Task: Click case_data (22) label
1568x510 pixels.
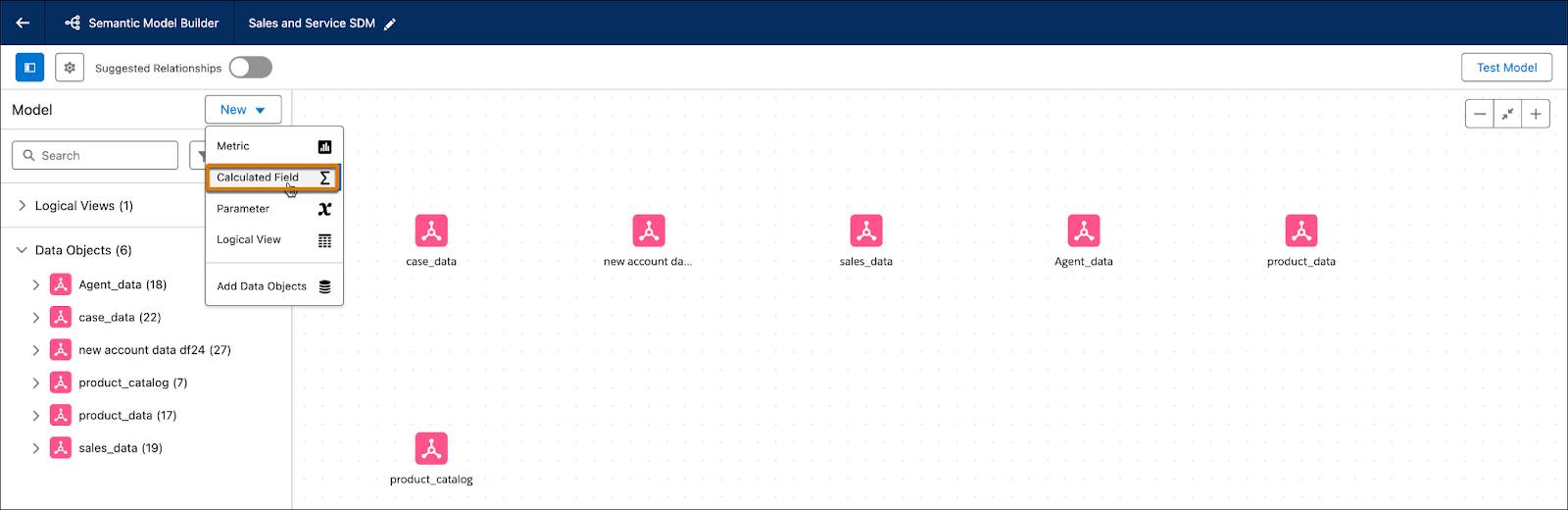Action: [x=120, y=317]
